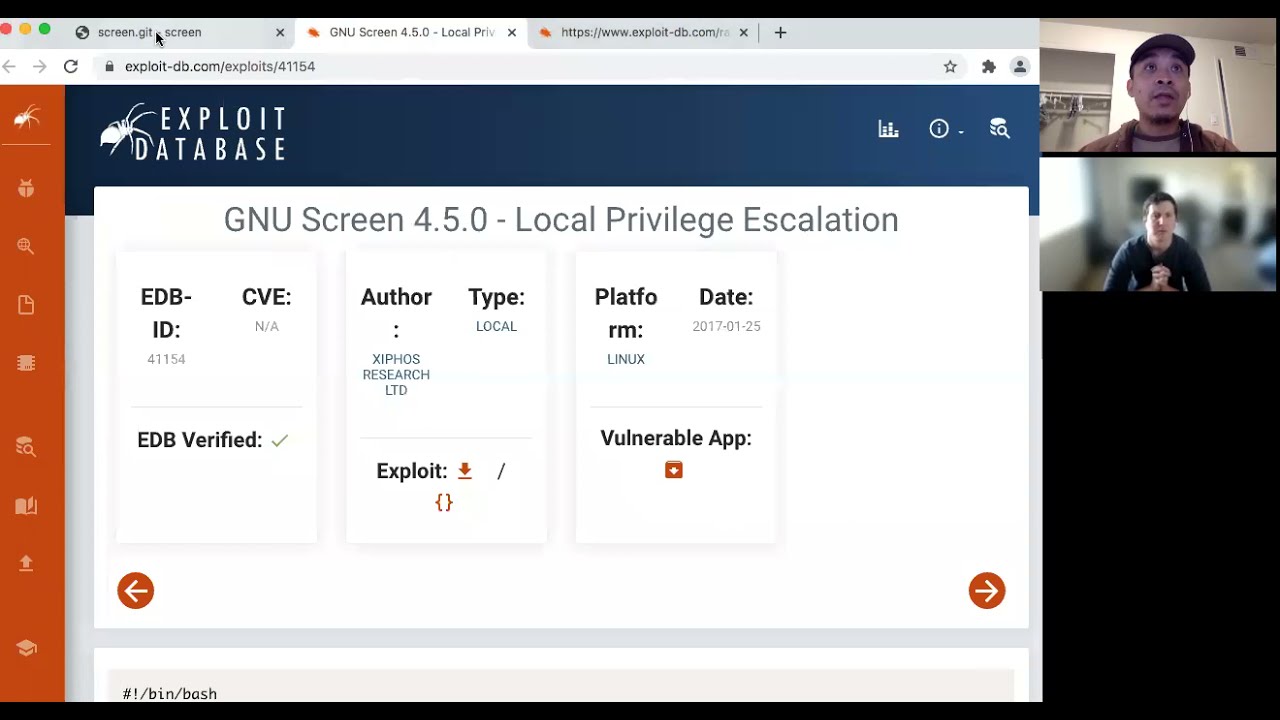Close the screen.git tab
The image size is (1280, 720).
280,32
